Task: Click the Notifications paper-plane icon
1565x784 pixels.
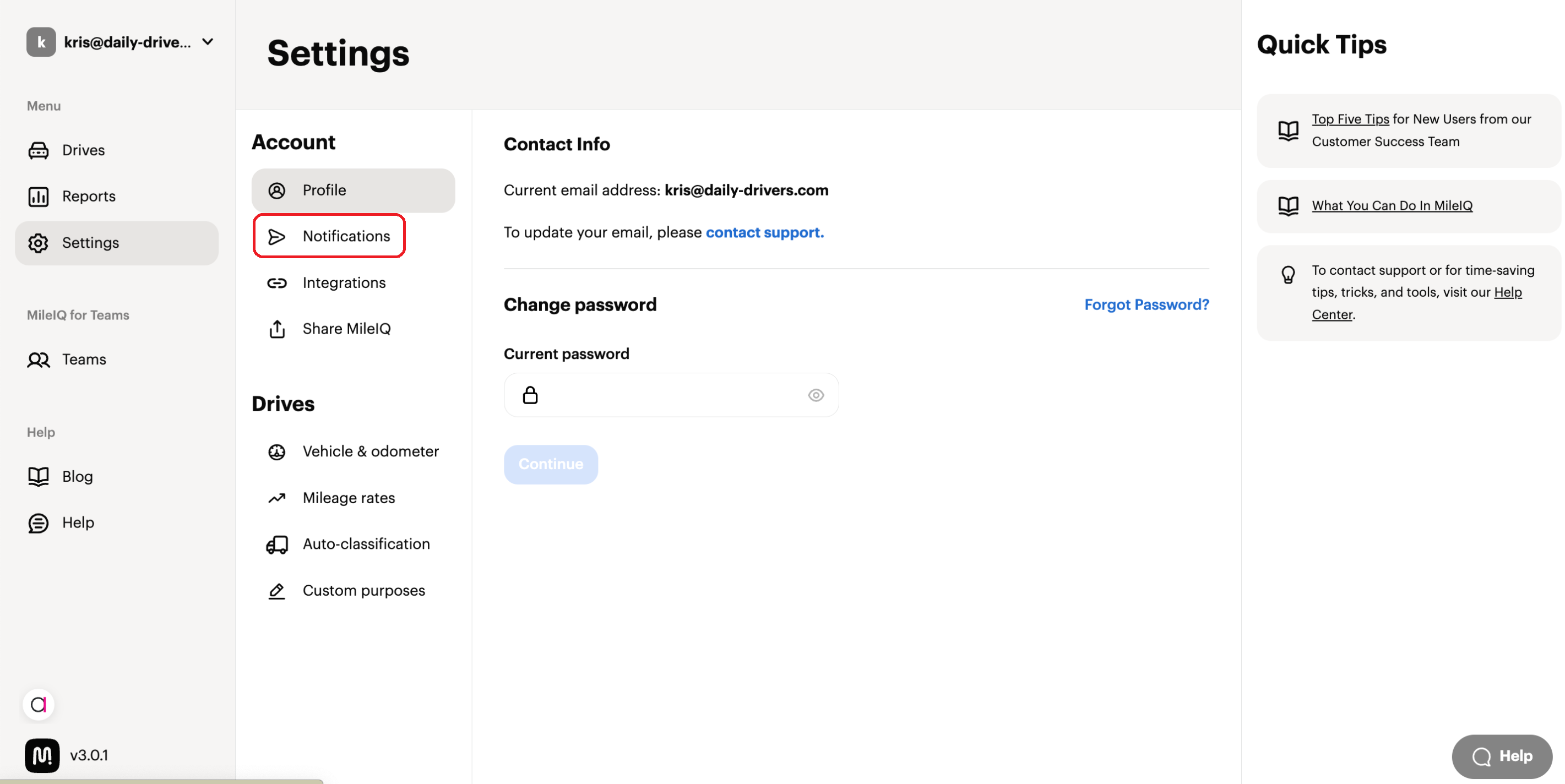Action: 276,236
